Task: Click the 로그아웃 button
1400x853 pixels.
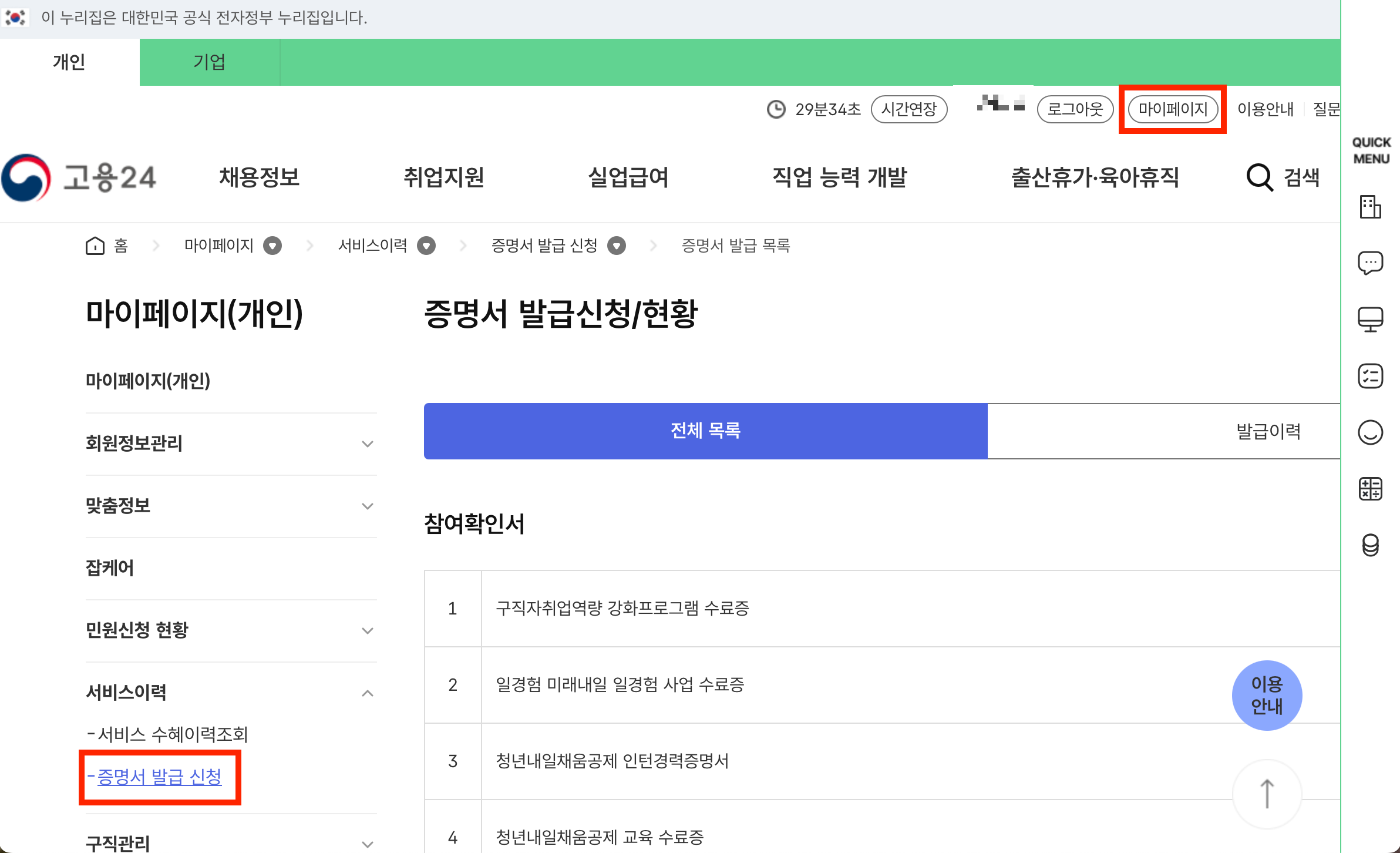Action: point(1075,109)
